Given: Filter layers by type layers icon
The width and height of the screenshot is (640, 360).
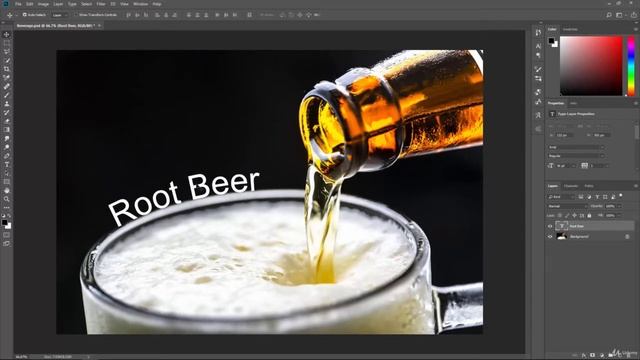Looking at the screenshot, I should tap(597, 197).
